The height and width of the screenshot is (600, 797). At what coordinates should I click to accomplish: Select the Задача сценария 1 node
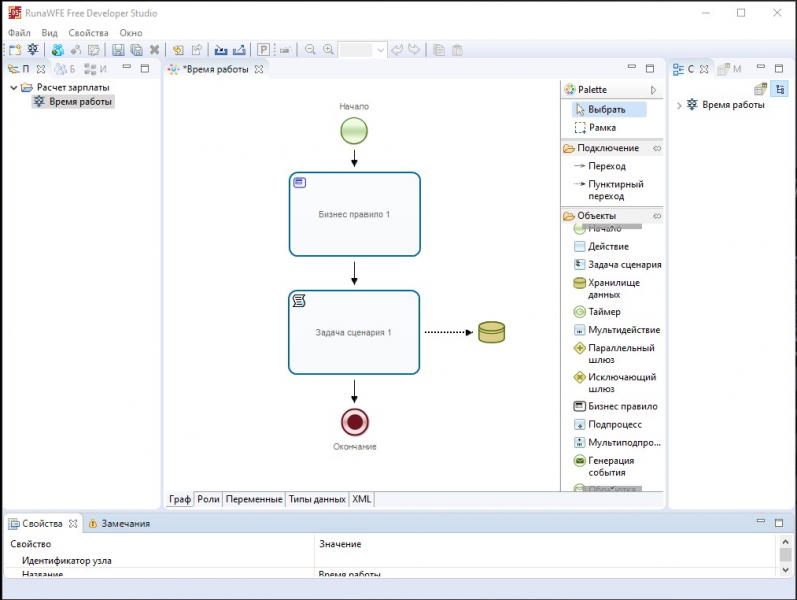[x=354, y=332]
